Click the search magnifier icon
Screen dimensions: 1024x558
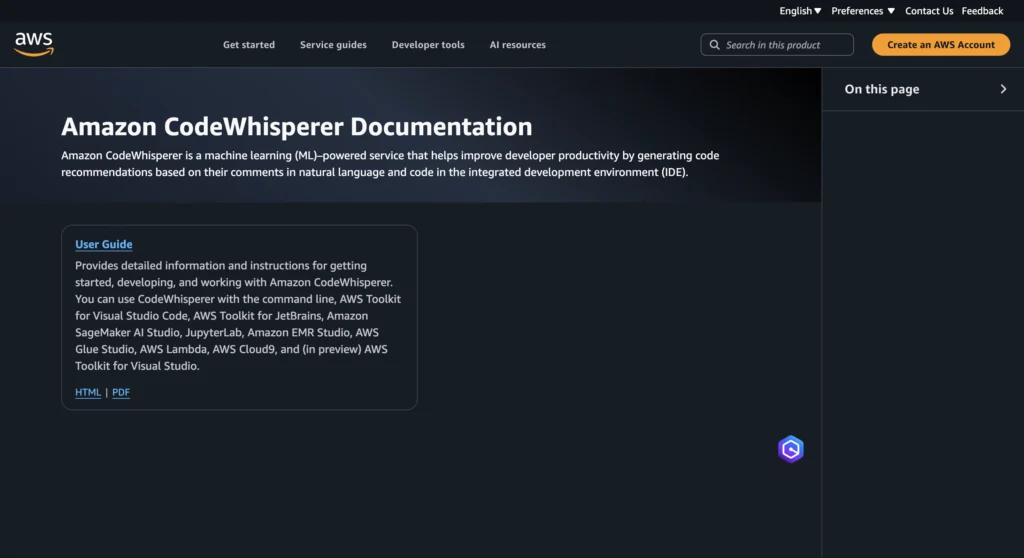click(714, 44)
